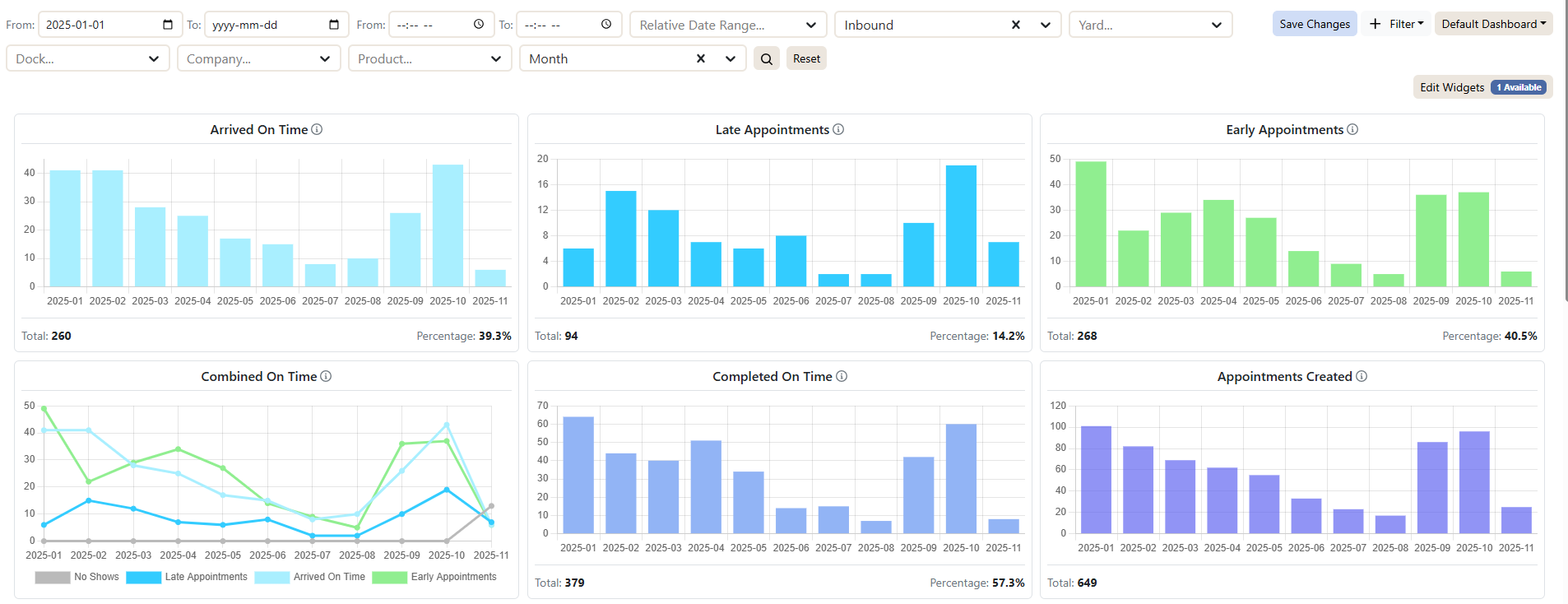This screenshot has width=1568, height=604.
Task: Open clock picker on To time field
Action: (606, 25)
